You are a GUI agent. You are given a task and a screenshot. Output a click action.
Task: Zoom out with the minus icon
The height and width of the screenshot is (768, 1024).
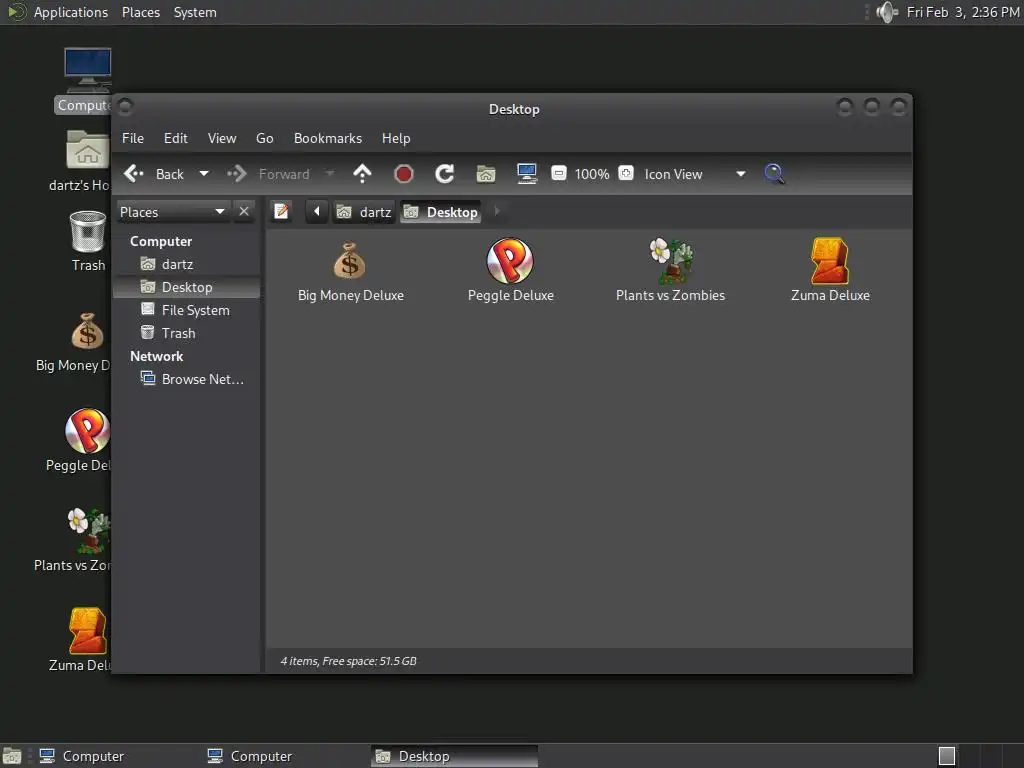click(558, 174)
